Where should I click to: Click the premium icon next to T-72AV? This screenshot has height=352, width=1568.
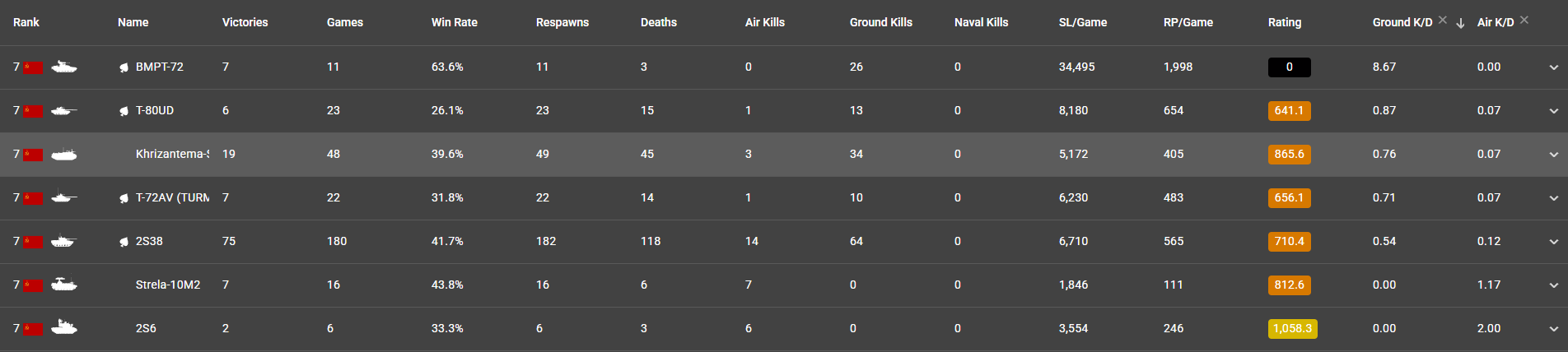coord(124,198)
